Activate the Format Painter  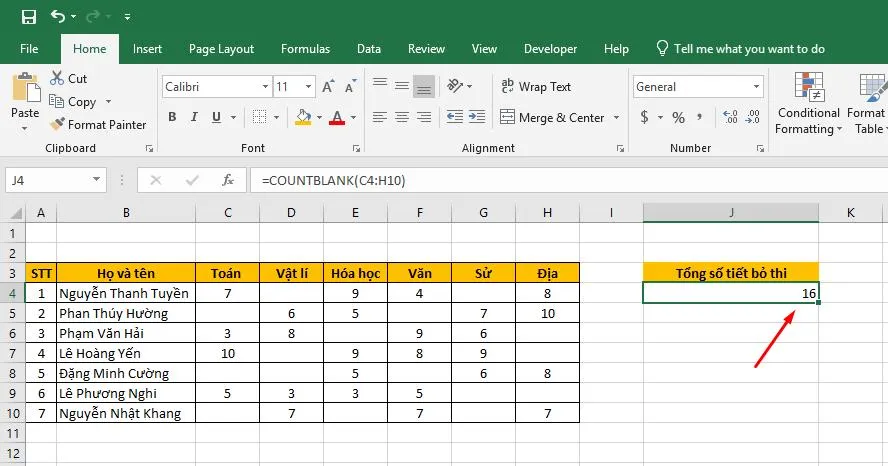(97, 125)
